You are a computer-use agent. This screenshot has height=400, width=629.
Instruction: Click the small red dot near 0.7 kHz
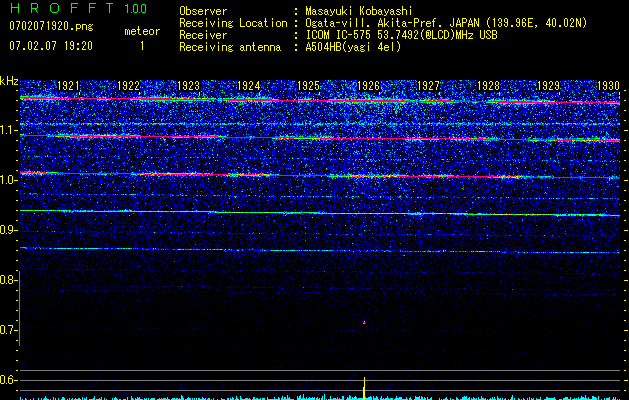(x=364, y=322)
